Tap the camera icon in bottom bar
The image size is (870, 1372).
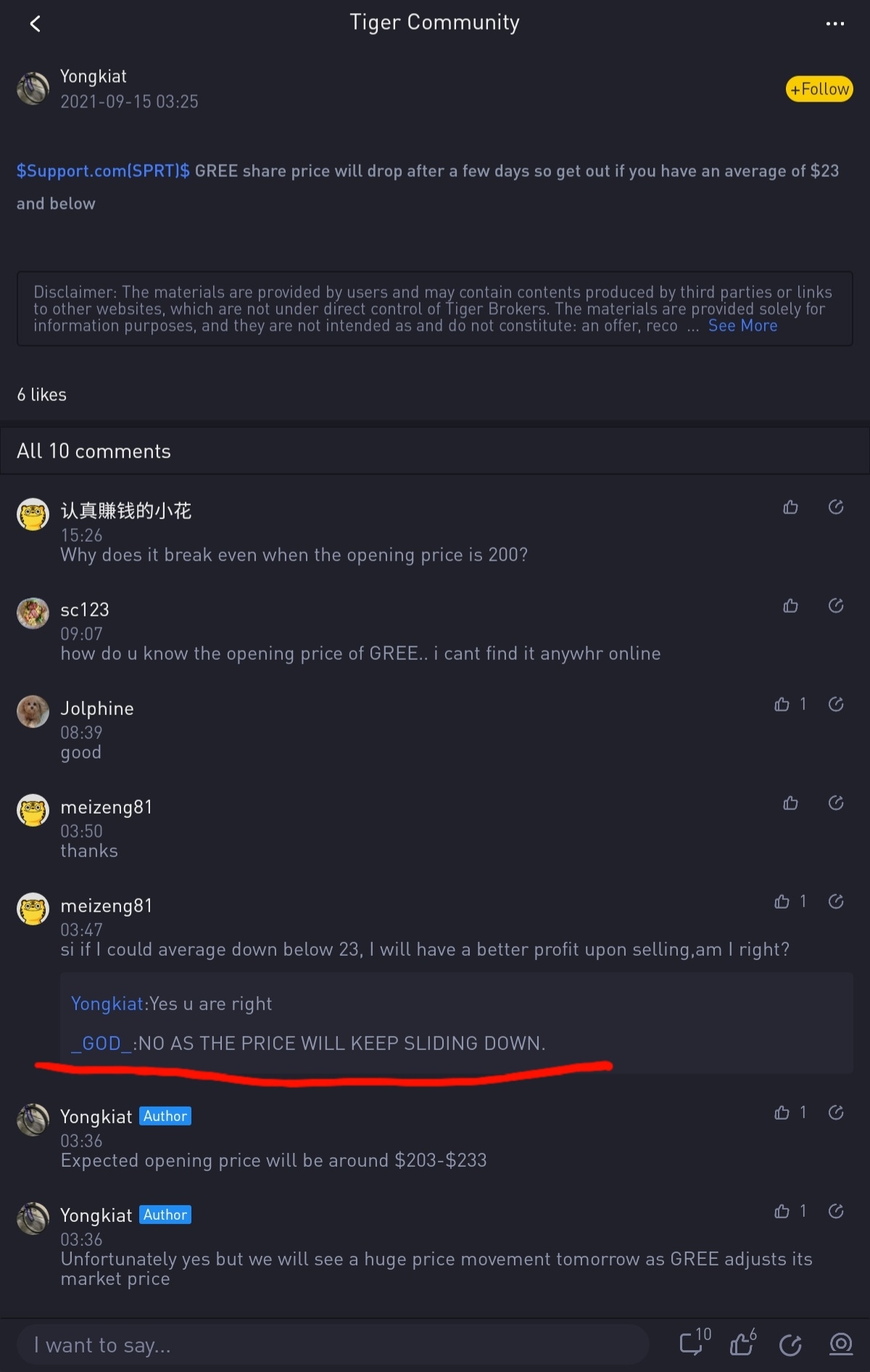pyautogui.click(x=841, y=1344)
